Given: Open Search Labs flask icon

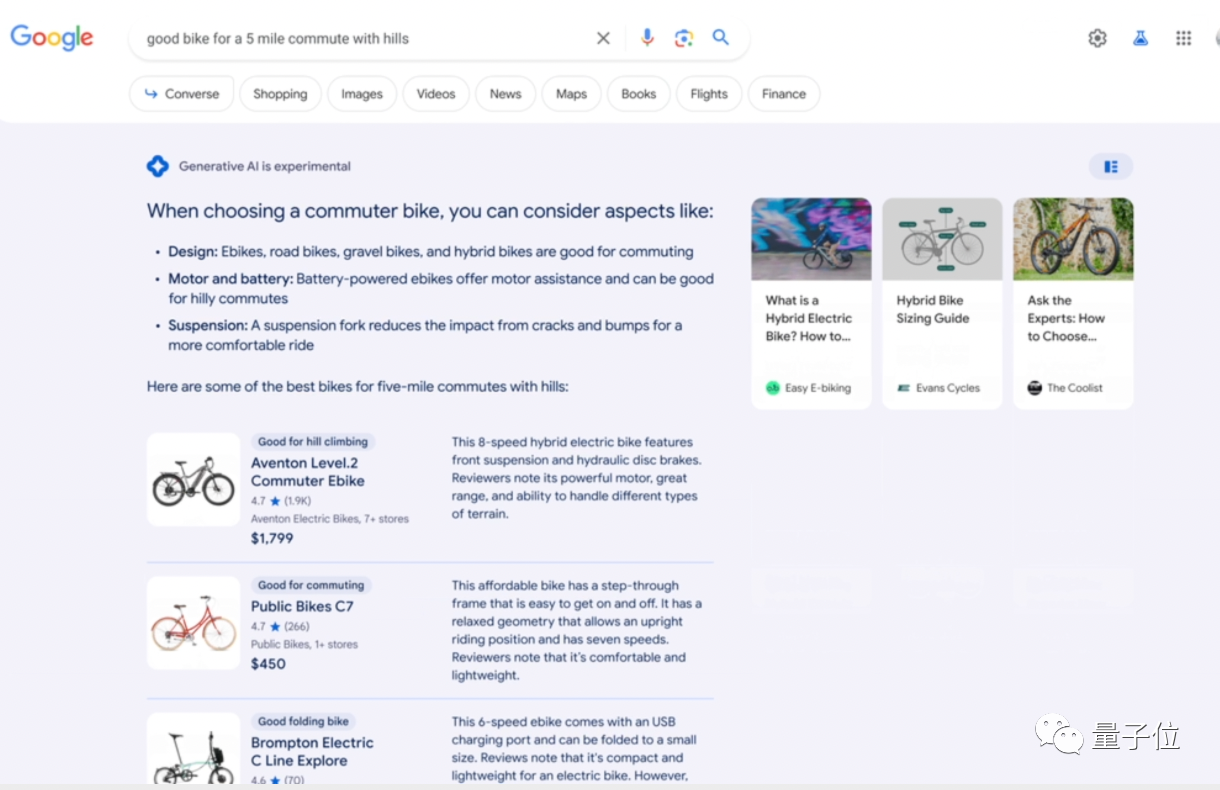Looking at the screenshot, I should pos(1140,38).
